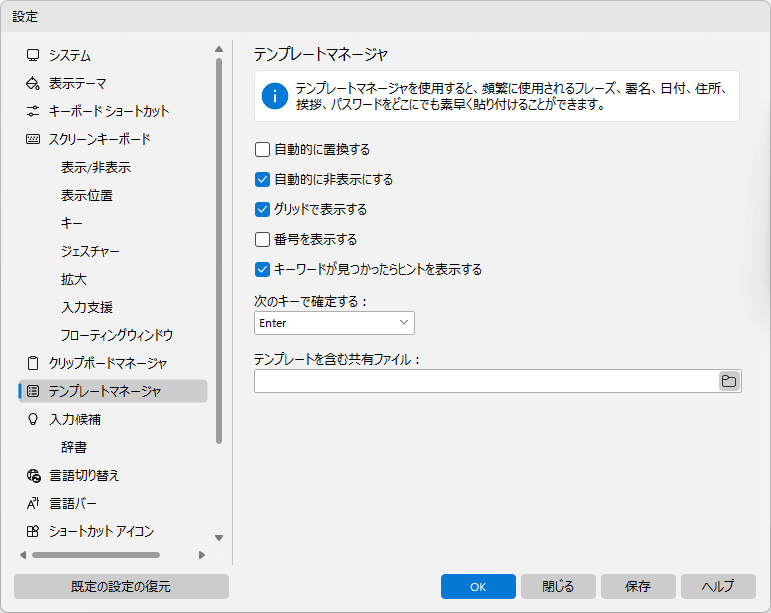The height and width of the screenshot is (613, 771).
Task: Select テンプレートマネージャ in sidebar
Action: [x=113, y=391]
